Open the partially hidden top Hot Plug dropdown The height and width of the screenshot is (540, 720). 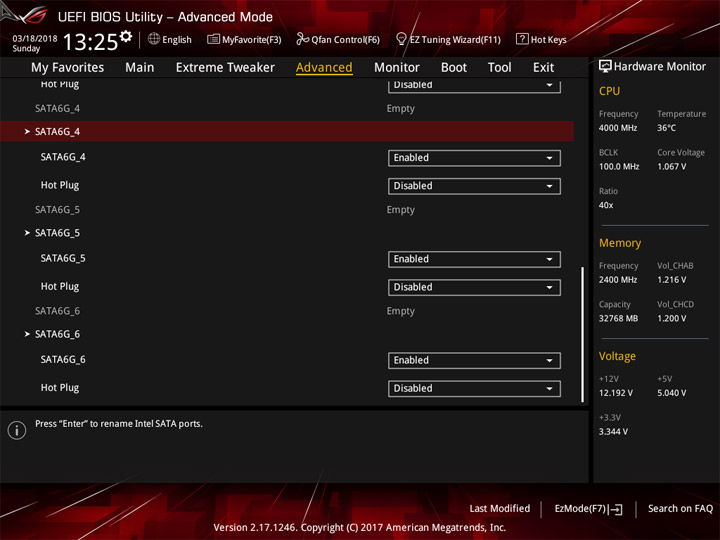(474, 86)
